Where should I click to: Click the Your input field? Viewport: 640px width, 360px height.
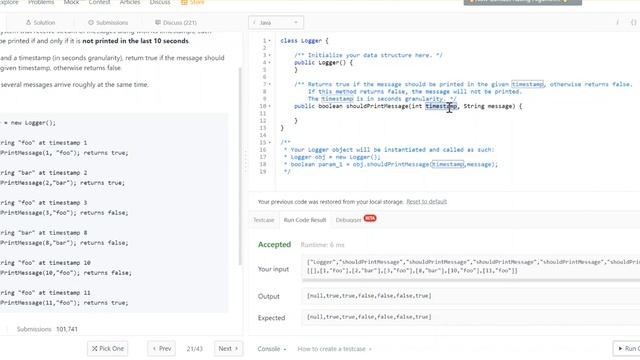(x=471, y=267)
